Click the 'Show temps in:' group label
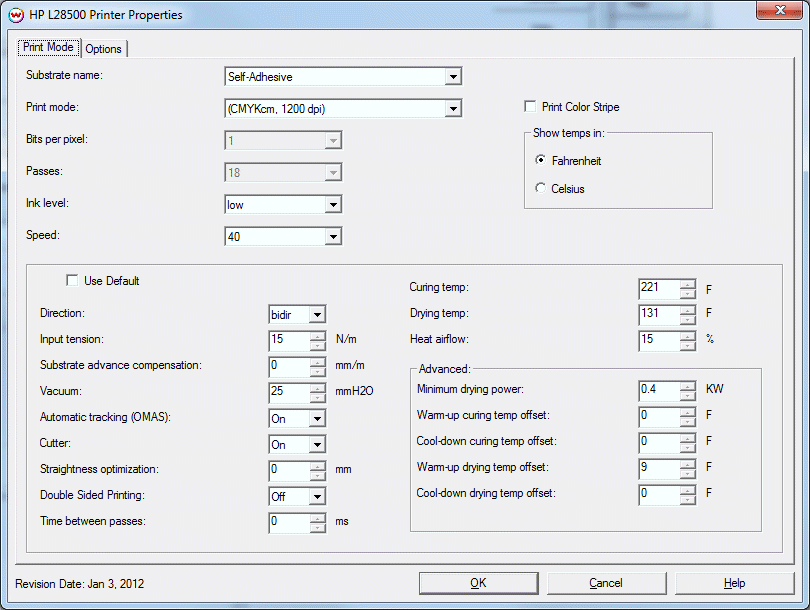 569,133
